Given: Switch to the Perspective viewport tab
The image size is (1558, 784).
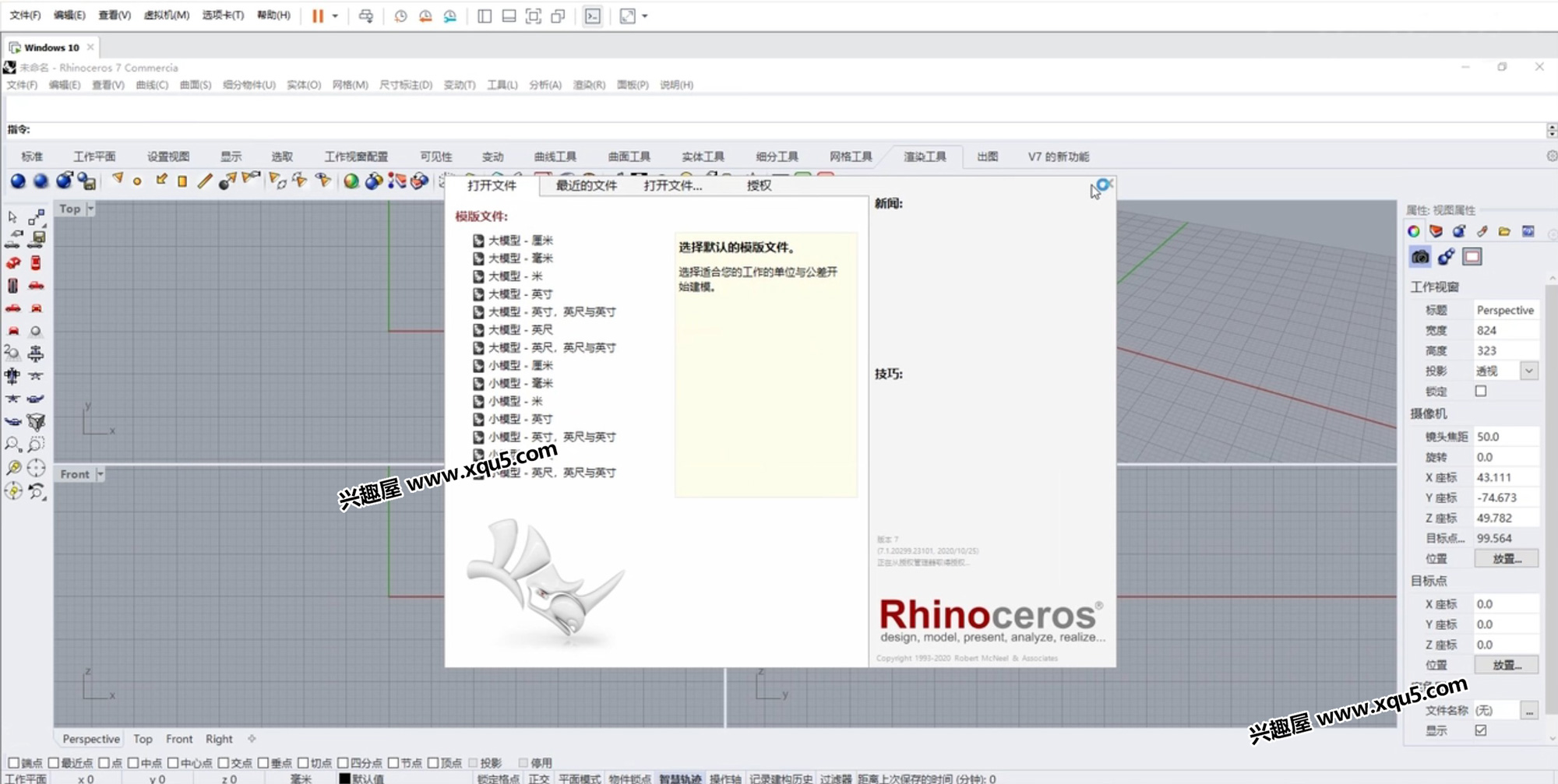Looking at the screenshot, I should 91,739.
